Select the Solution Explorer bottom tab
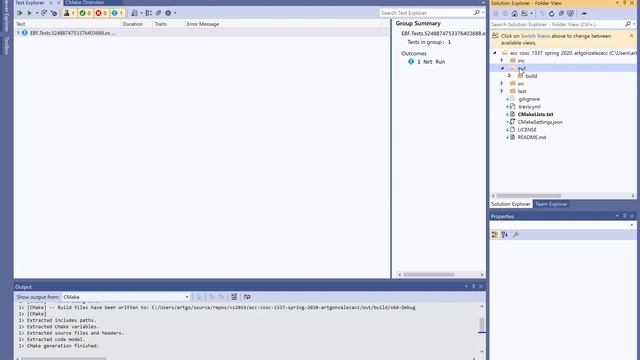Screen dimensions: 640x360 pos(511,204)
